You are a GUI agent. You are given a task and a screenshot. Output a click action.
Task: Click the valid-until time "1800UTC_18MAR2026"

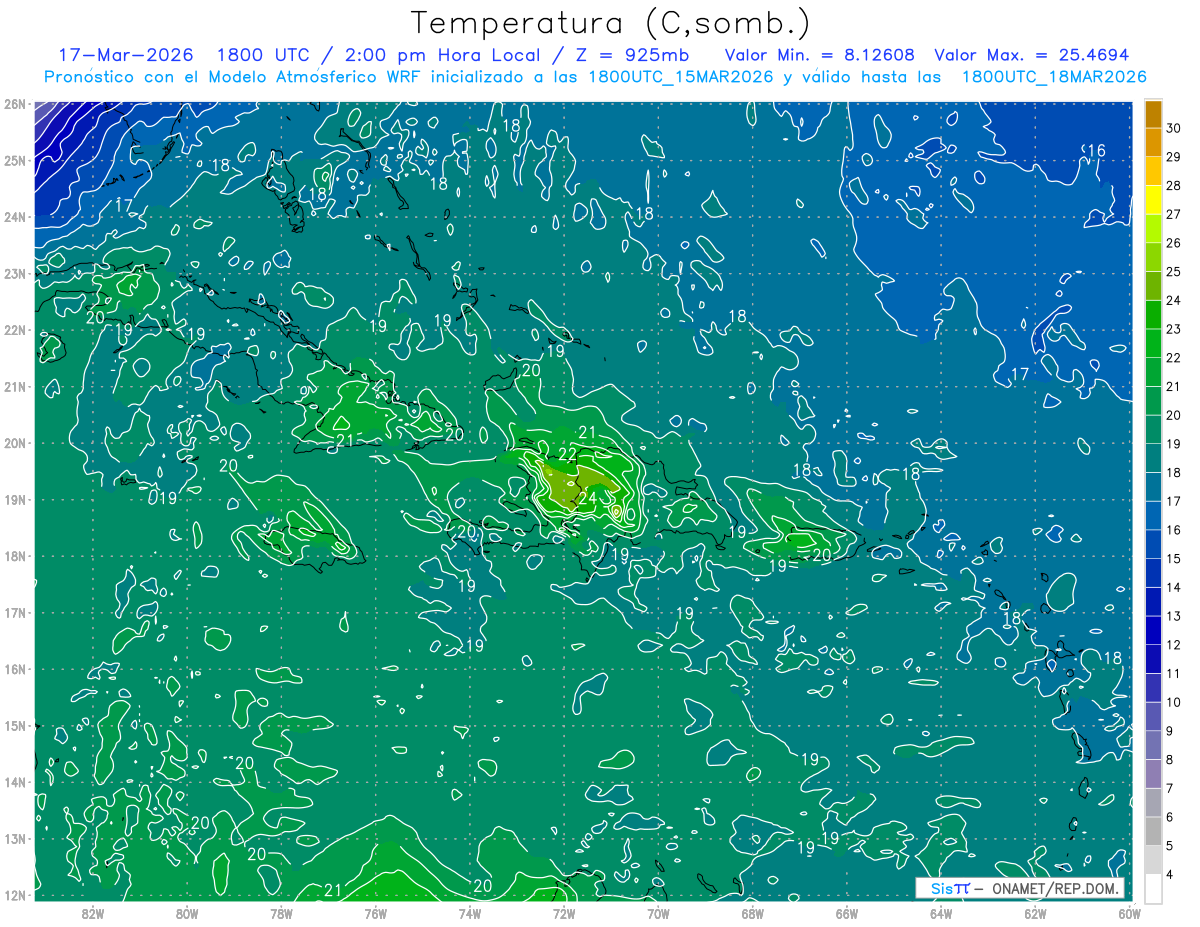point(1053,77)
